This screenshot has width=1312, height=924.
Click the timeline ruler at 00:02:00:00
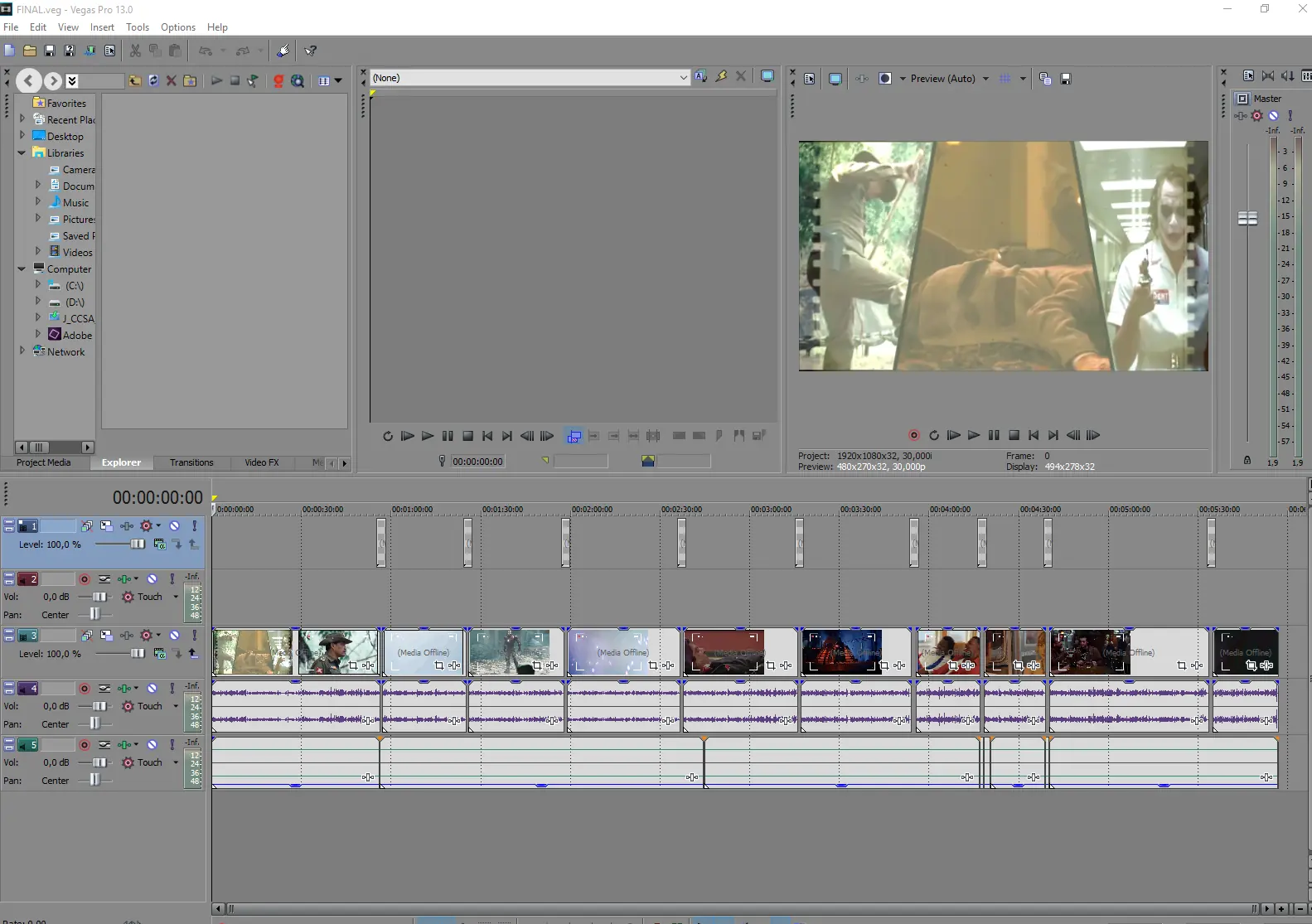[x=592, y=509]
